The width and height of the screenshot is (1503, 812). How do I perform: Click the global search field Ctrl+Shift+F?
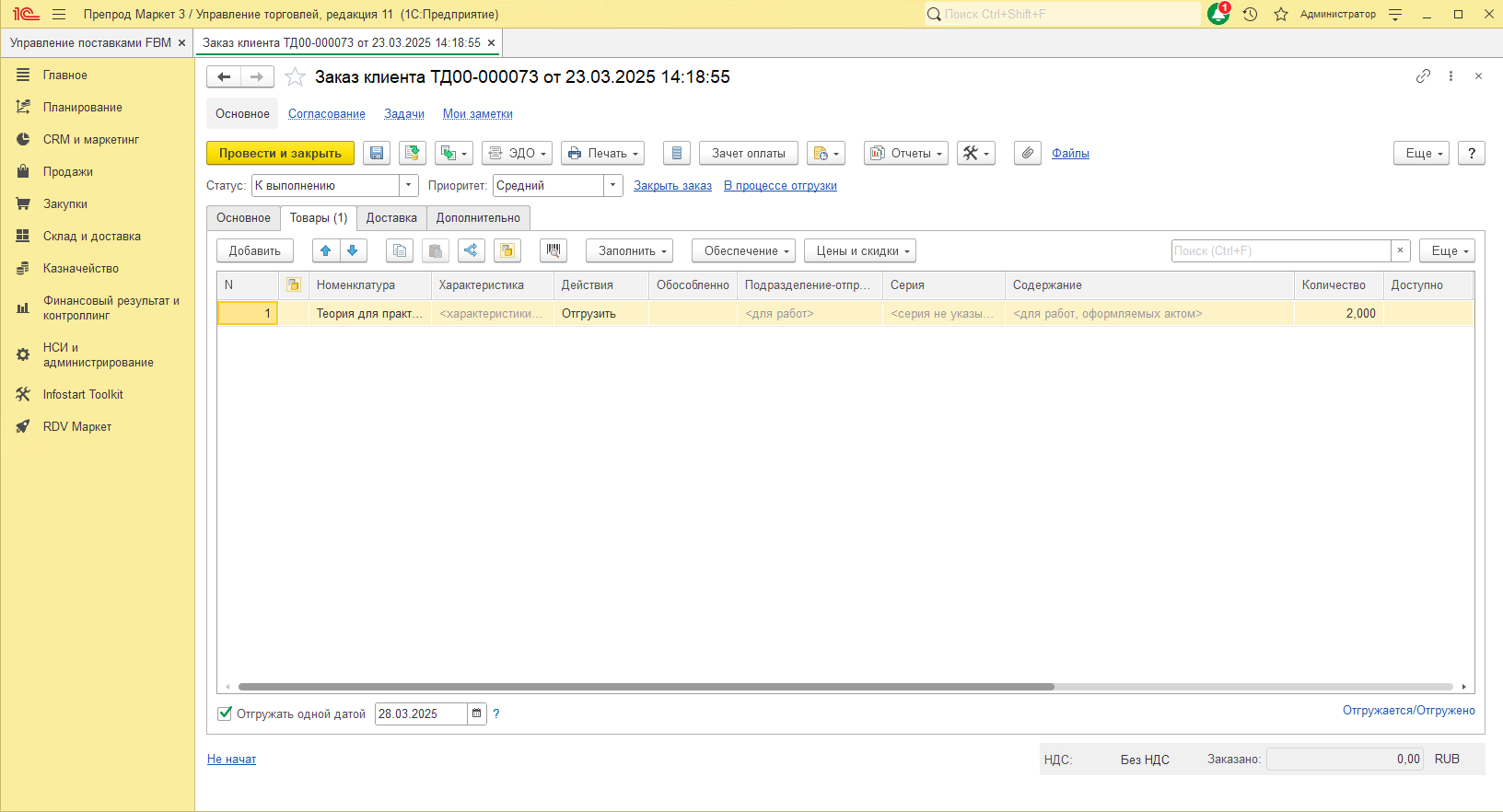[x=1063, y=14]
